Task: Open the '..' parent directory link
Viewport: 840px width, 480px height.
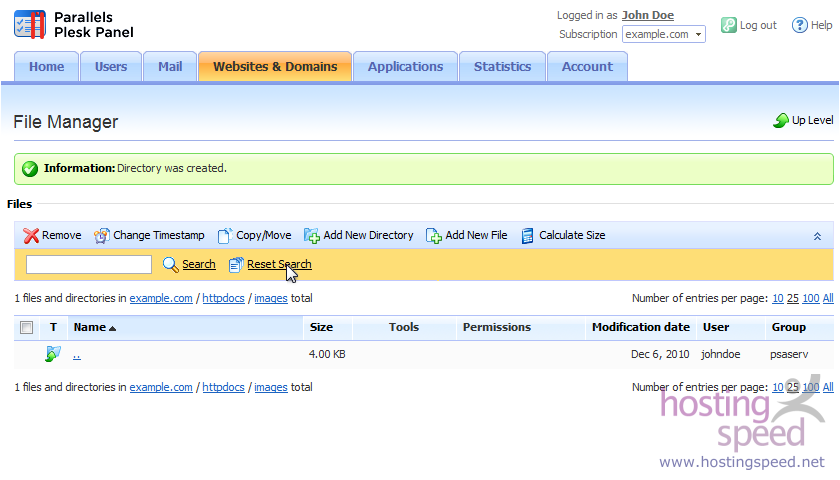Action: 77,355
